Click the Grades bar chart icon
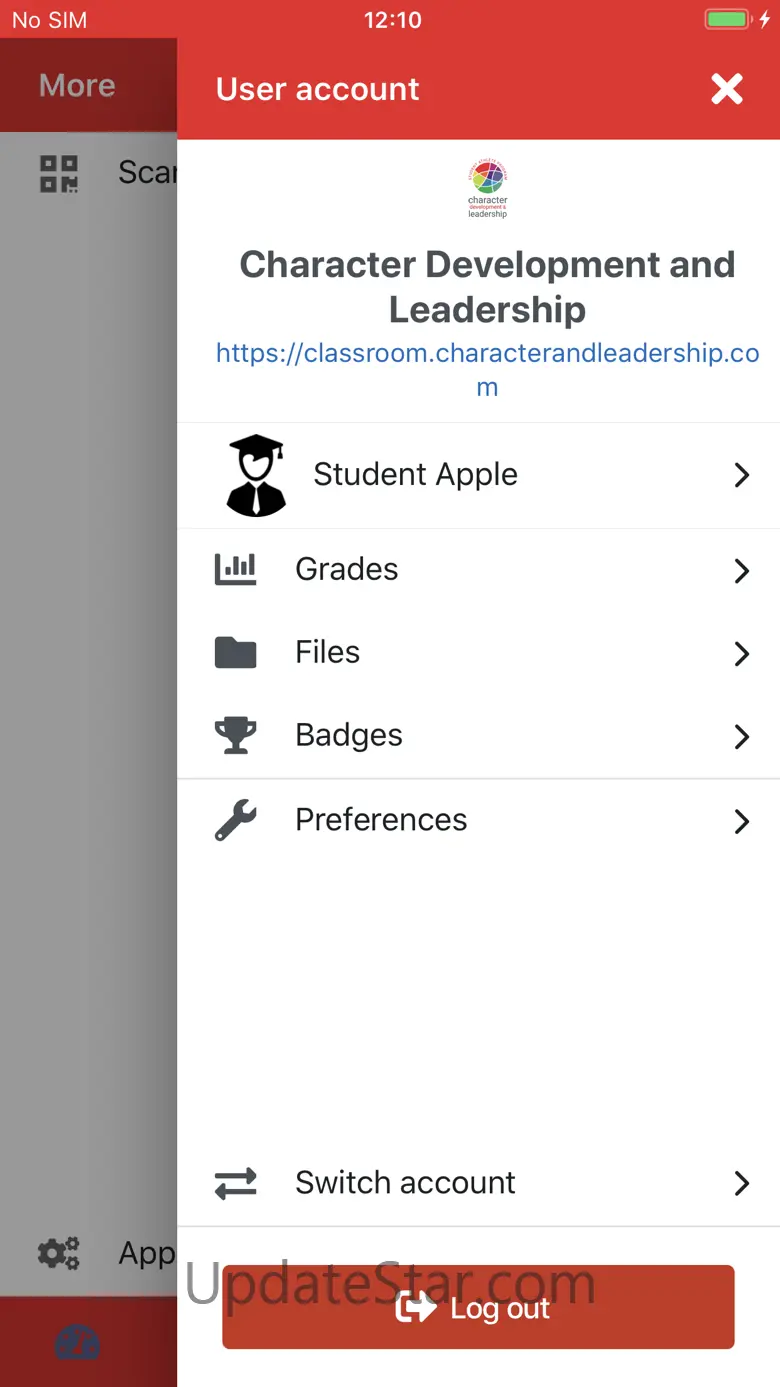Image resolution: width=780 pixels, height=1387 pixels. point(236,569)
